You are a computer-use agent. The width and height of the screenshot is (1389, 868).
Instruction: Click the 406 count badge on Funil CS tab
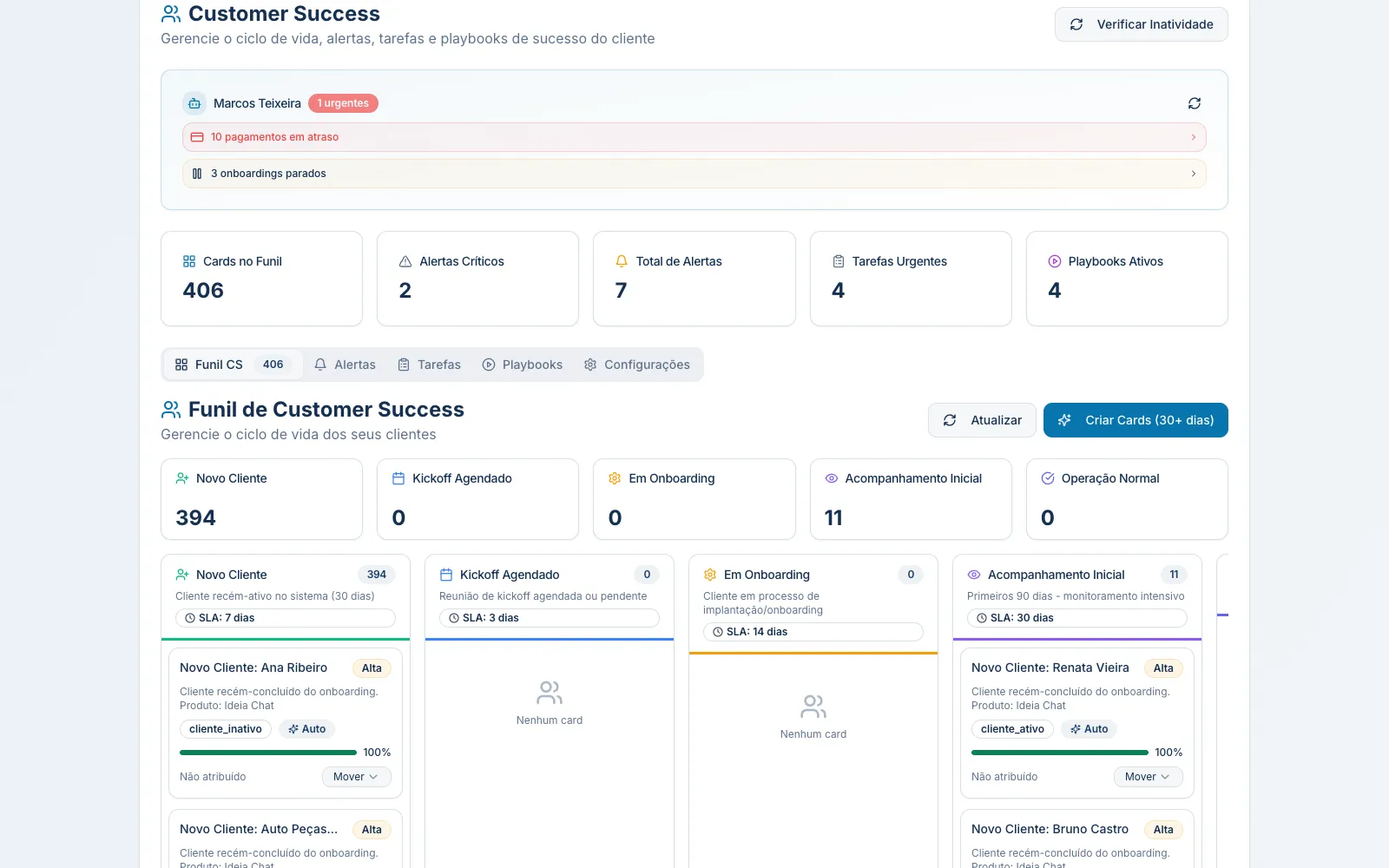[273, 365]
